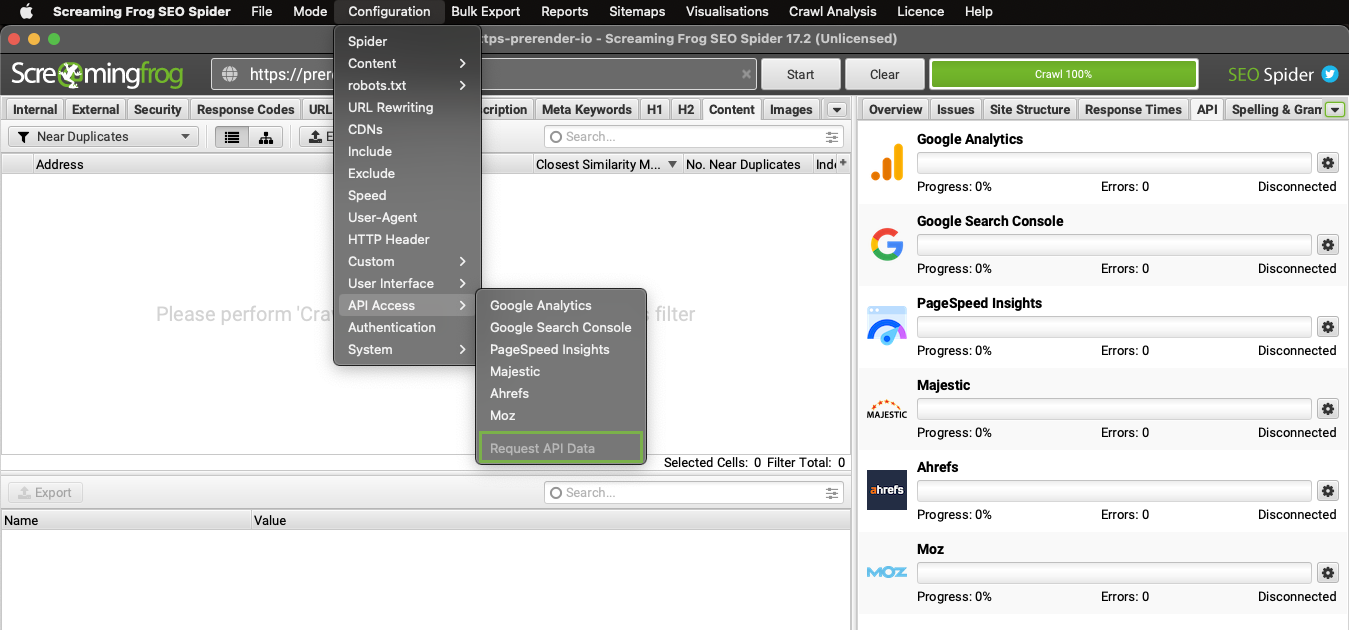
Task: Switch to the Response Codes tab
Action: 245,110
